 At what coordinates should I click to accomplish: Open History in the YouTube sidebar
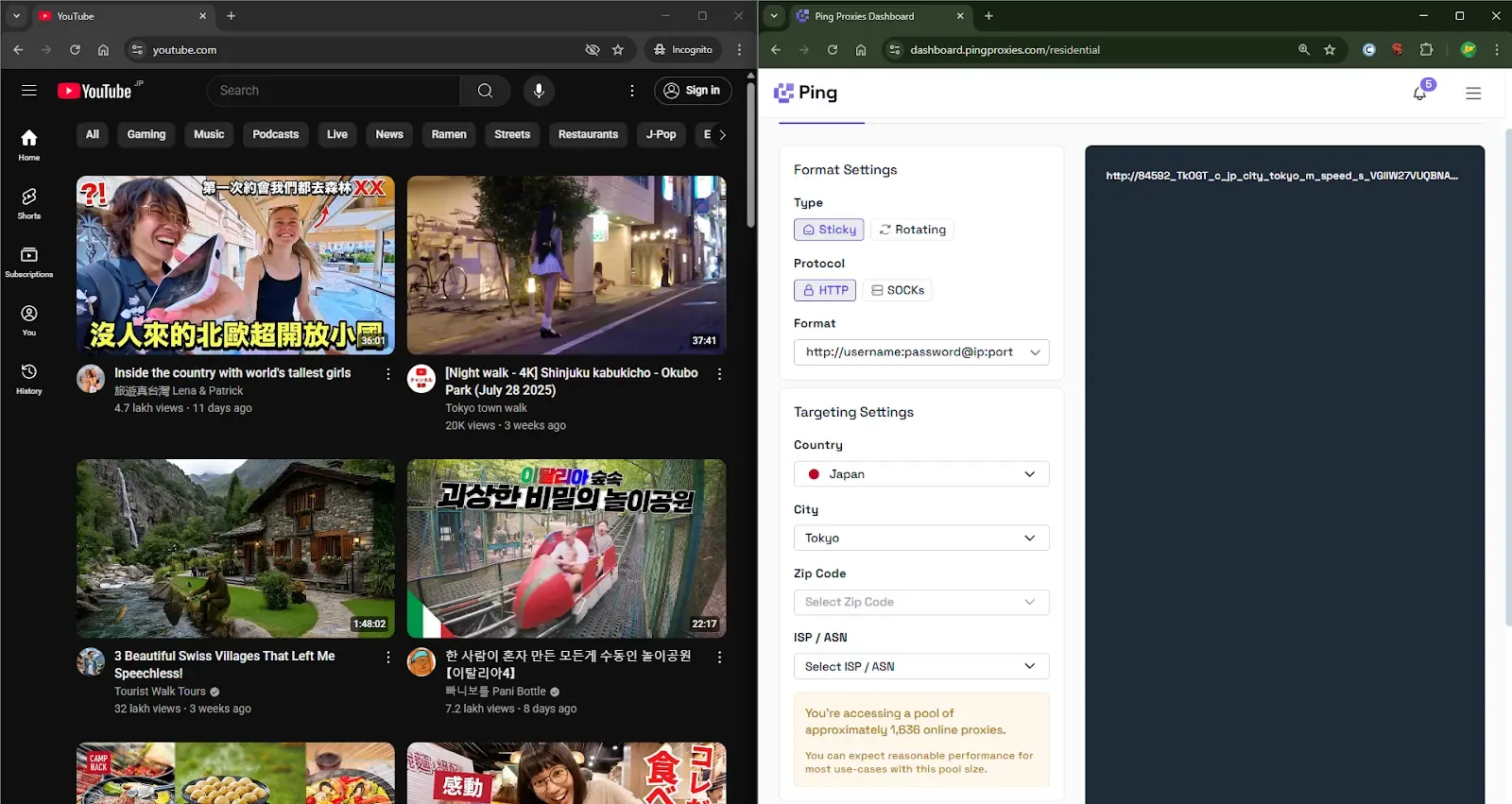[29, 380]
